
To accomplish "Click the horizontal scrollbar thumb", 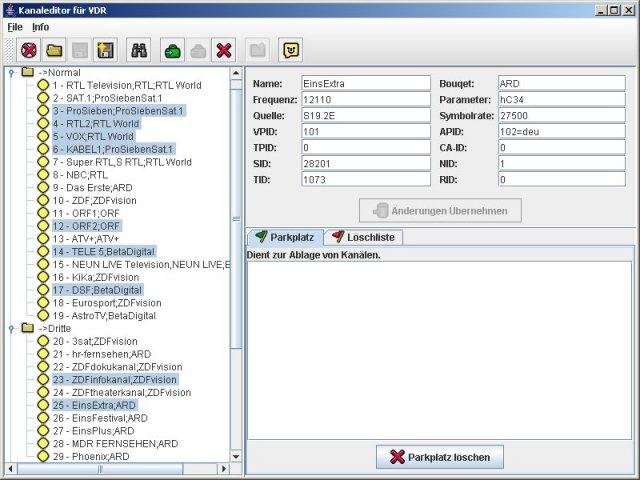I will 100,469.
